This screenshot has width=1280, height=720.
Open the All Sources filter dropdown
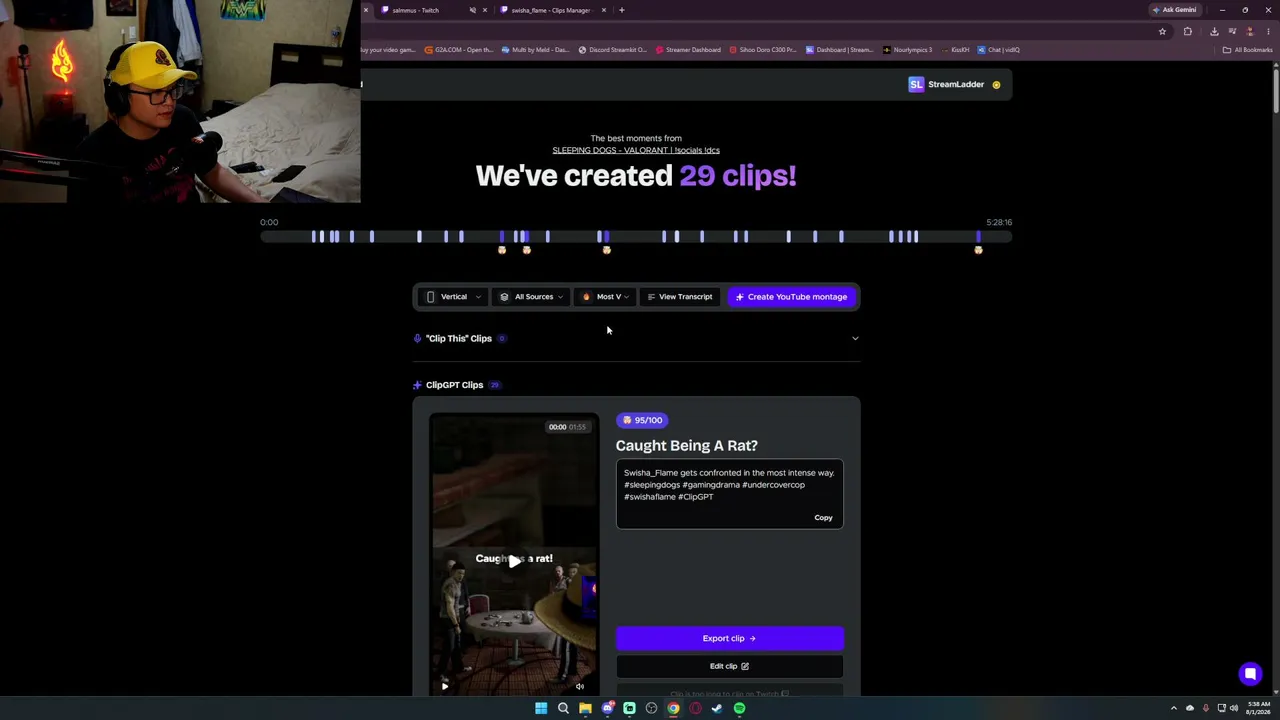pyautogui.click(x=532, y=297)
